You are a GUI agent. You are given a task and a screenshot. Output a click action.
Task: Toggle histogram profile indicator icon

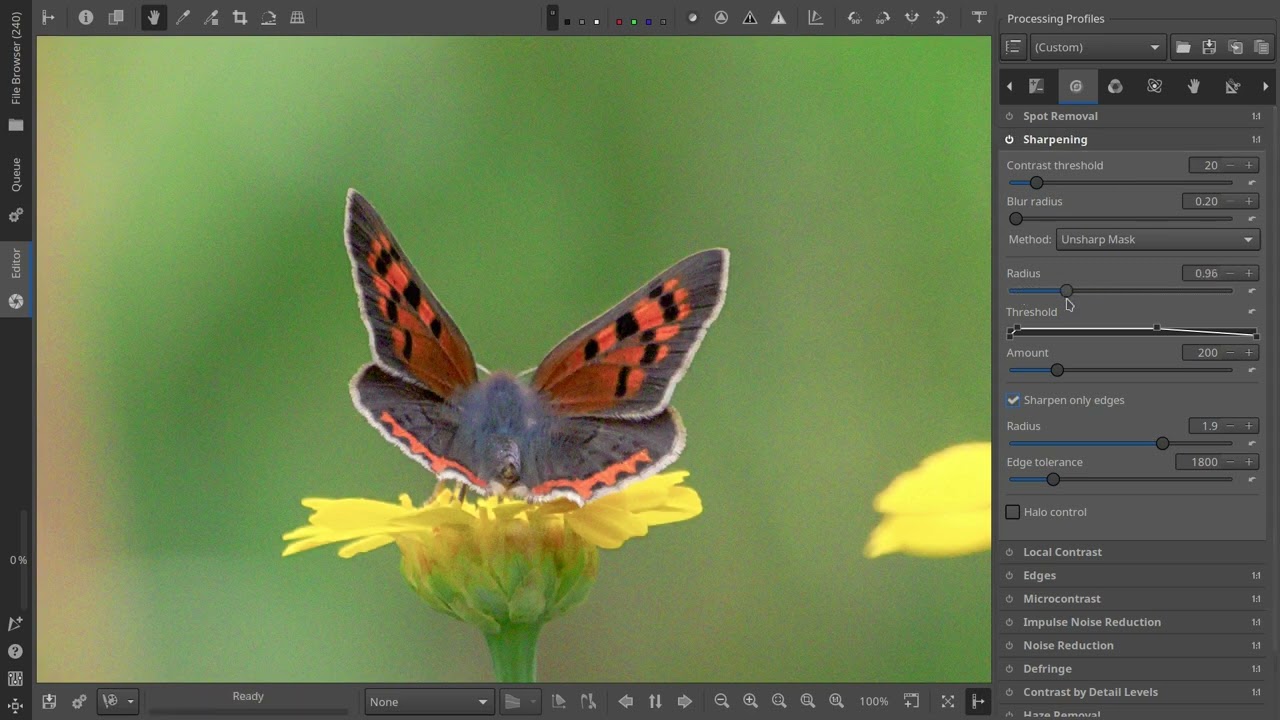tap(816, 17)
